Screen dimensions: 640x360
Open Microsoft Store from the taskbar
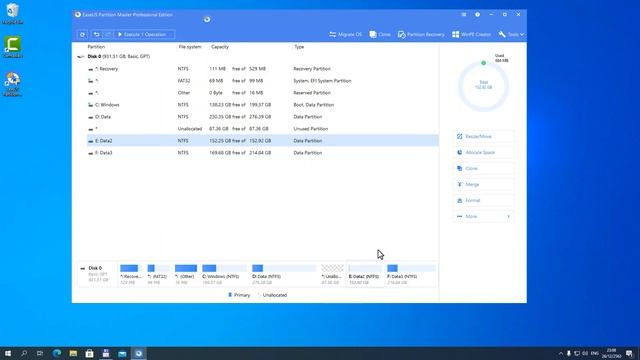(x=89, y=353)
